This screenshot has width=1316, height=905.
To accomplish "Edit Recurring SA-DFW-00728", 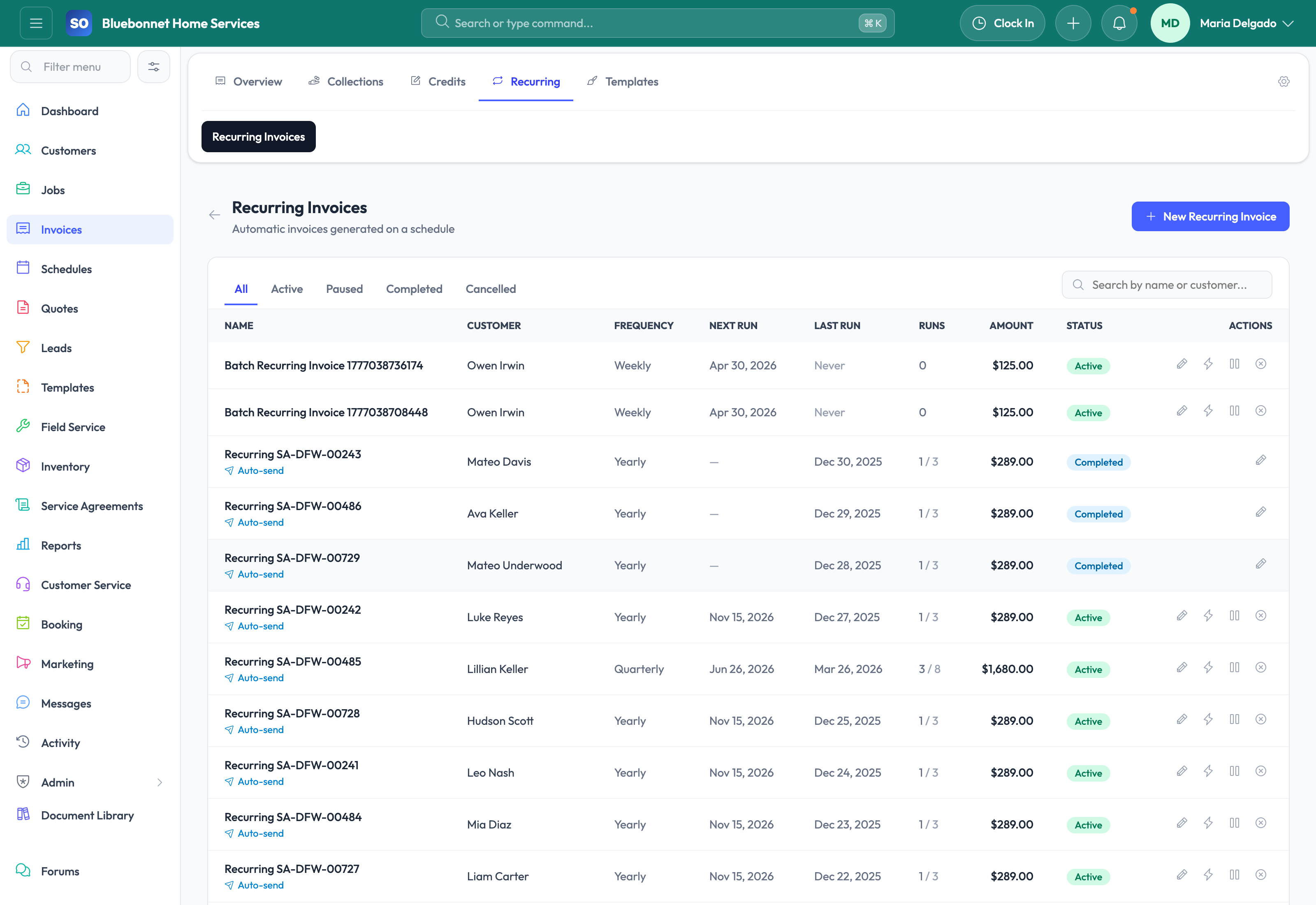I will (x=1182, y=719).
